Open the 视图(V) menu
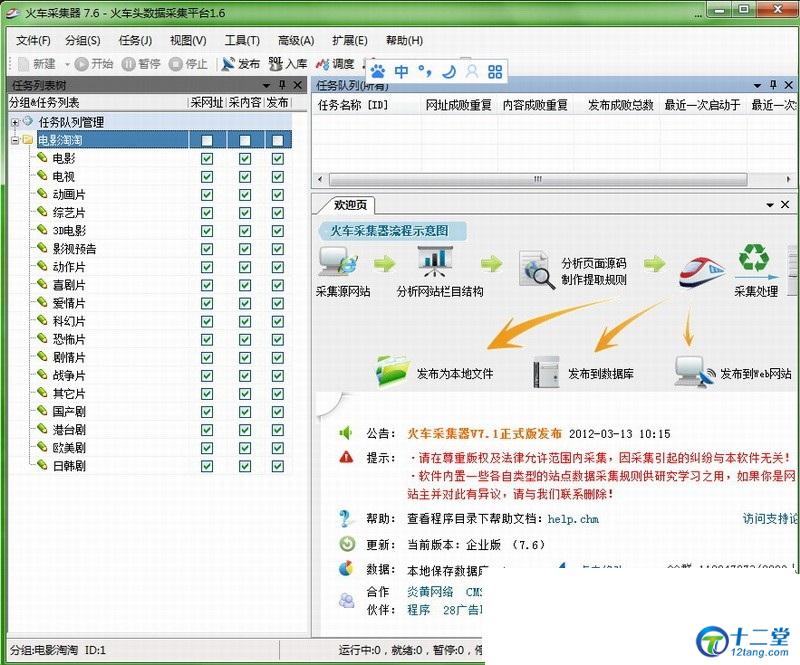Image resolution: width=800 pixels, height=665 pixels. [188, 40]
